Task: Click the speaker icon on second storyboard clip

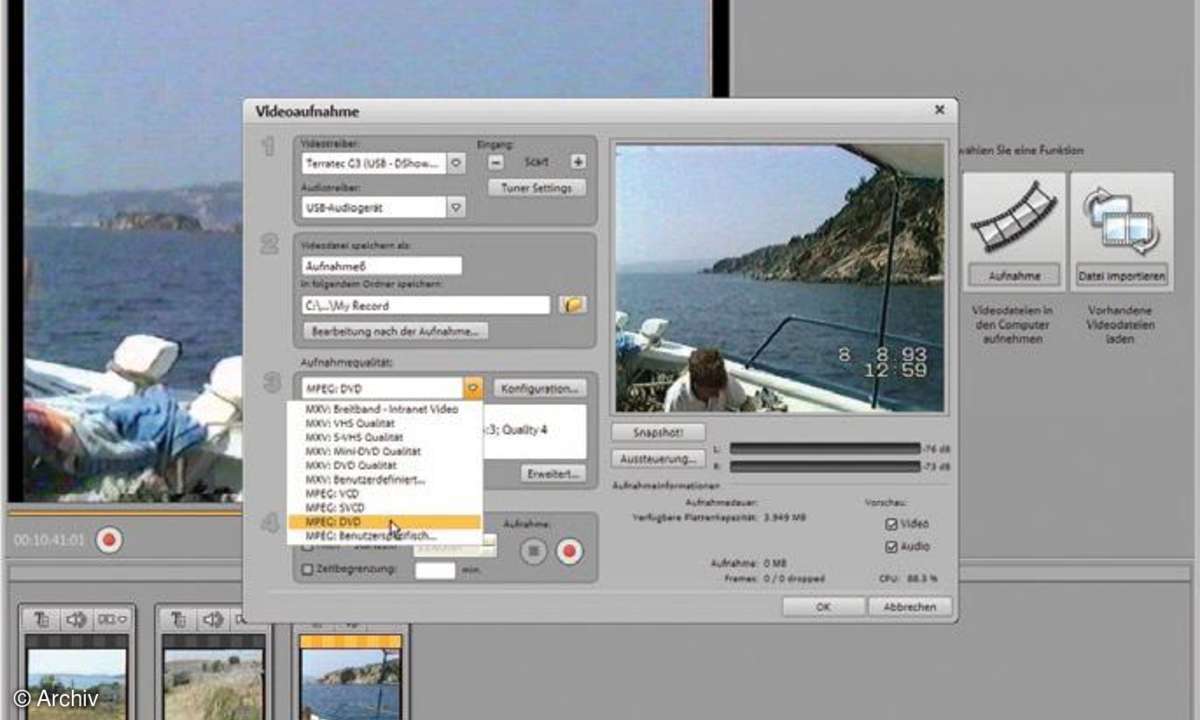Action: (x=213, y=620)
